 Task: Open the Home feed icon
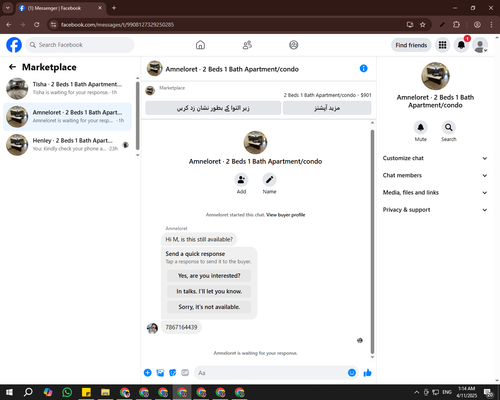tap(200, 45)
